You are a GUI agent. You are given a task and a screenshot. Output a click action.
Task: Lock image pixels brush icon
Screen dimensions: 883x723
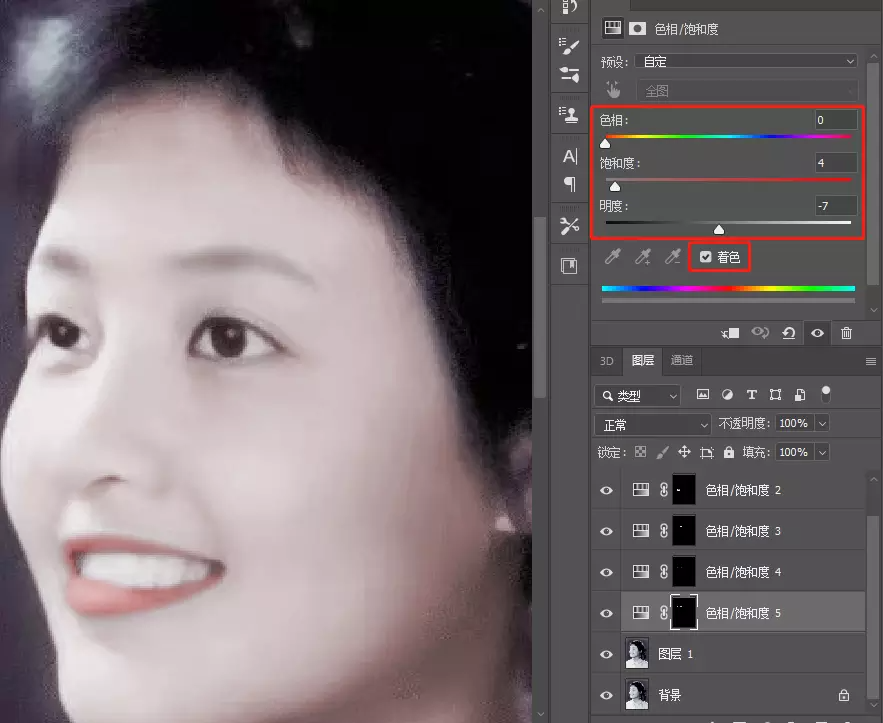663,452
